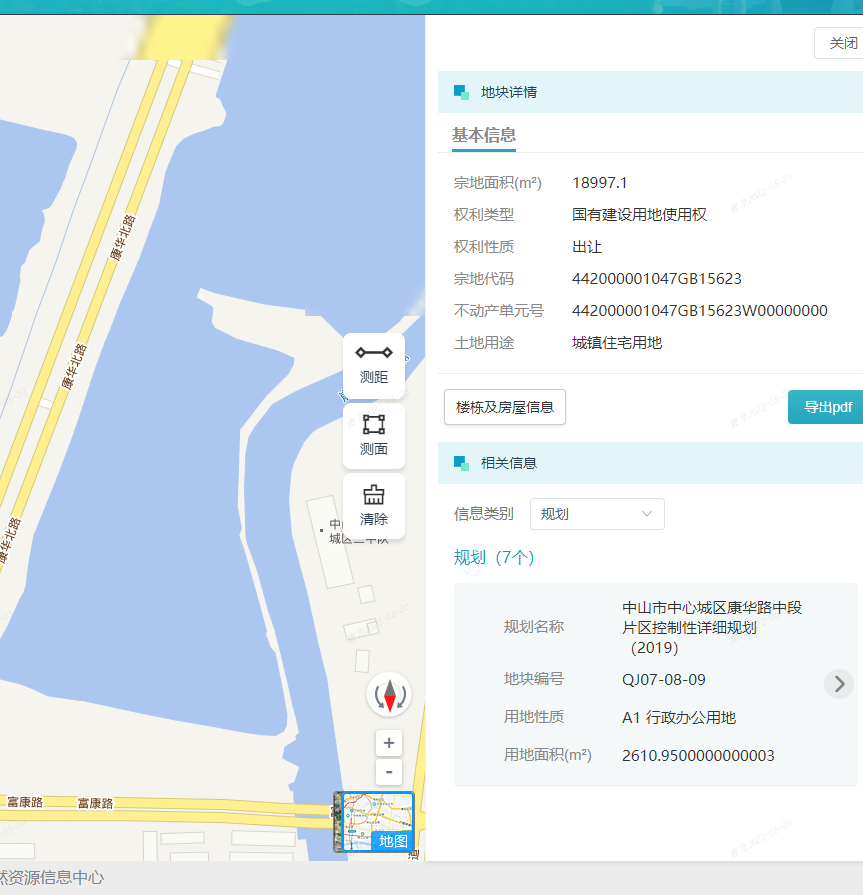
Task: Click the 宗地代码 value 442000001047GB15623
Action: tap(656, 279)
